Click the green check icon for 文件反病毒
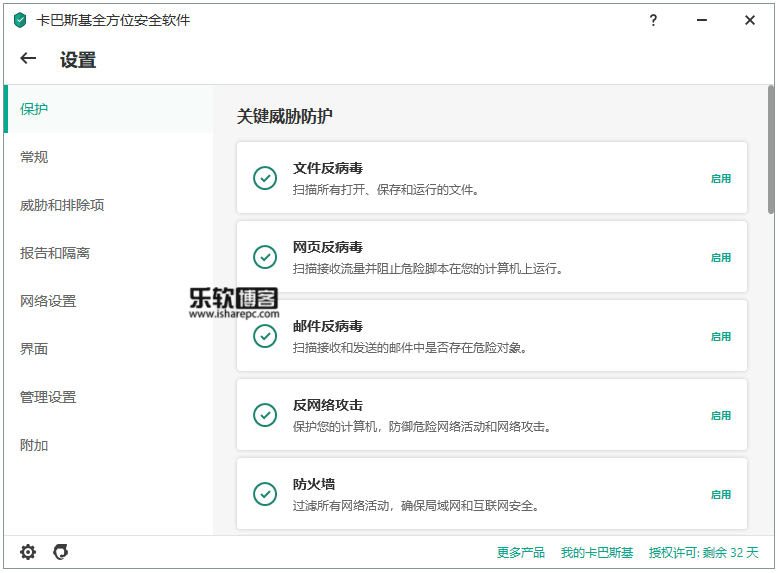The height and width of the screenshot is (573, 778). click(x=265, y=178)
